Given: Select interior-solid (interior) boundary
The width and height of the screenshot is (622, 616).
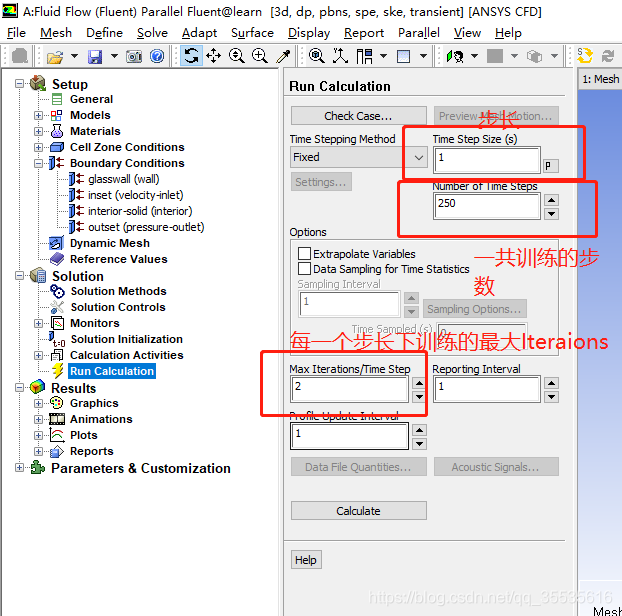Looking at the screenshot, I should (140, 211).
